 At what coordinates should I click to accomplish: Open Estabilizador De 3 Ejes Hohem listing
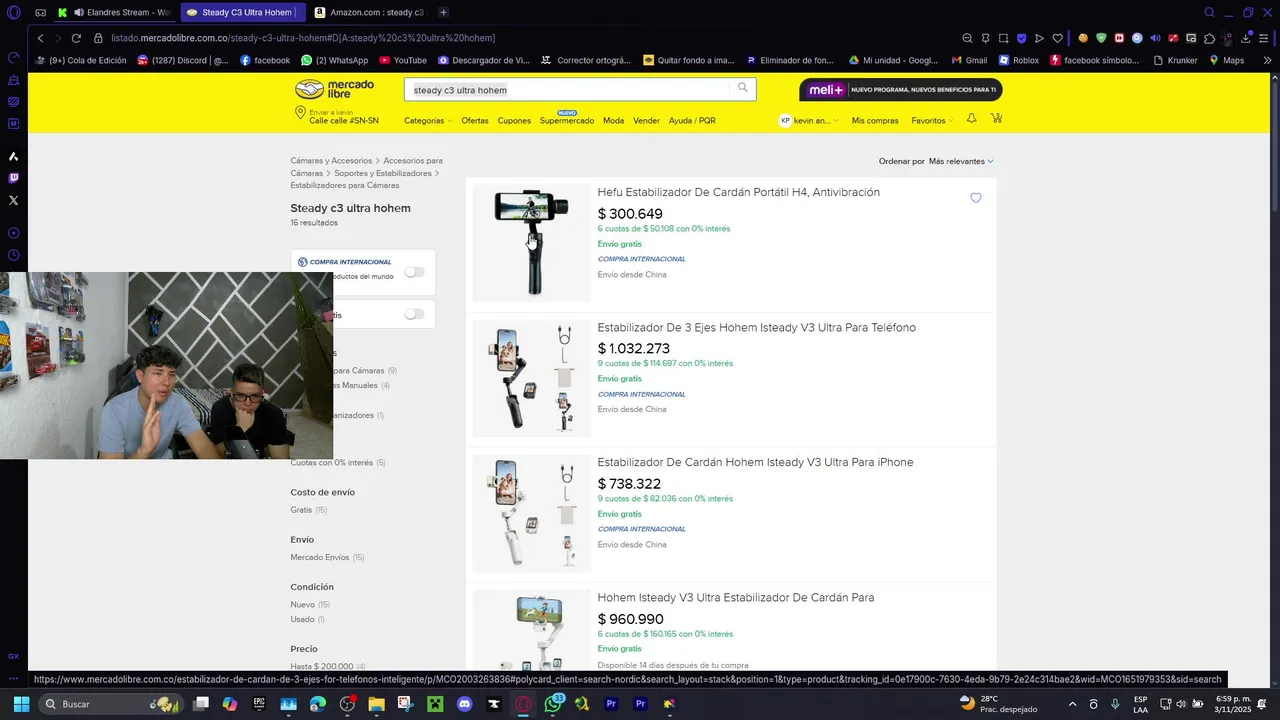click(x=756, y=327)
